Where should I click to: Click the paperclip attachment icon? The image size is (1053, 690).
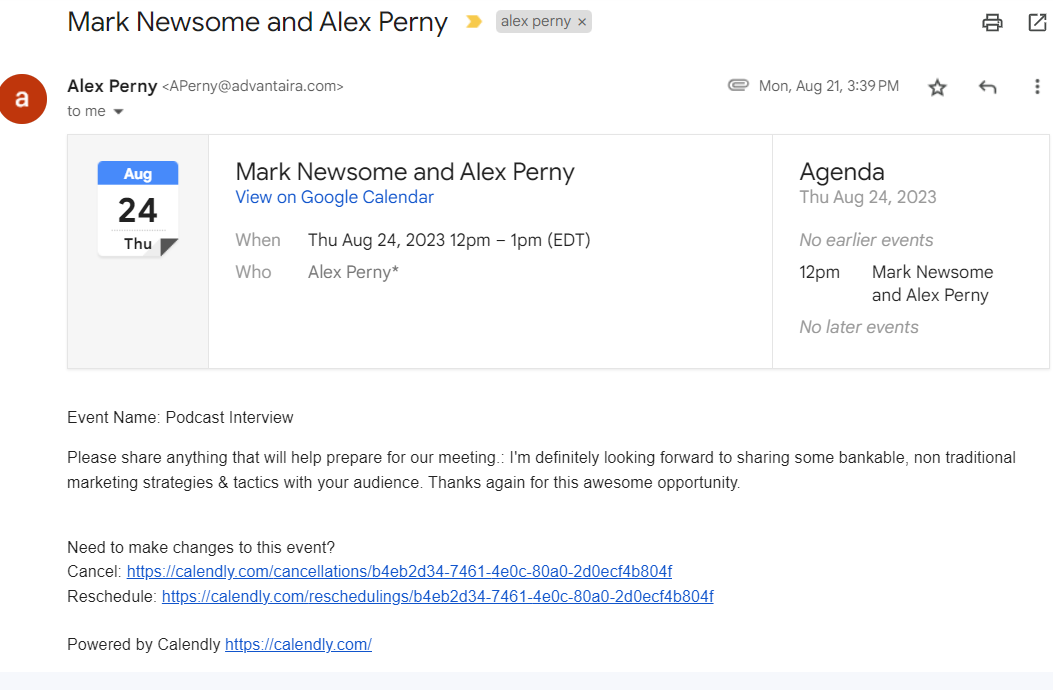(x=738, y=86)
